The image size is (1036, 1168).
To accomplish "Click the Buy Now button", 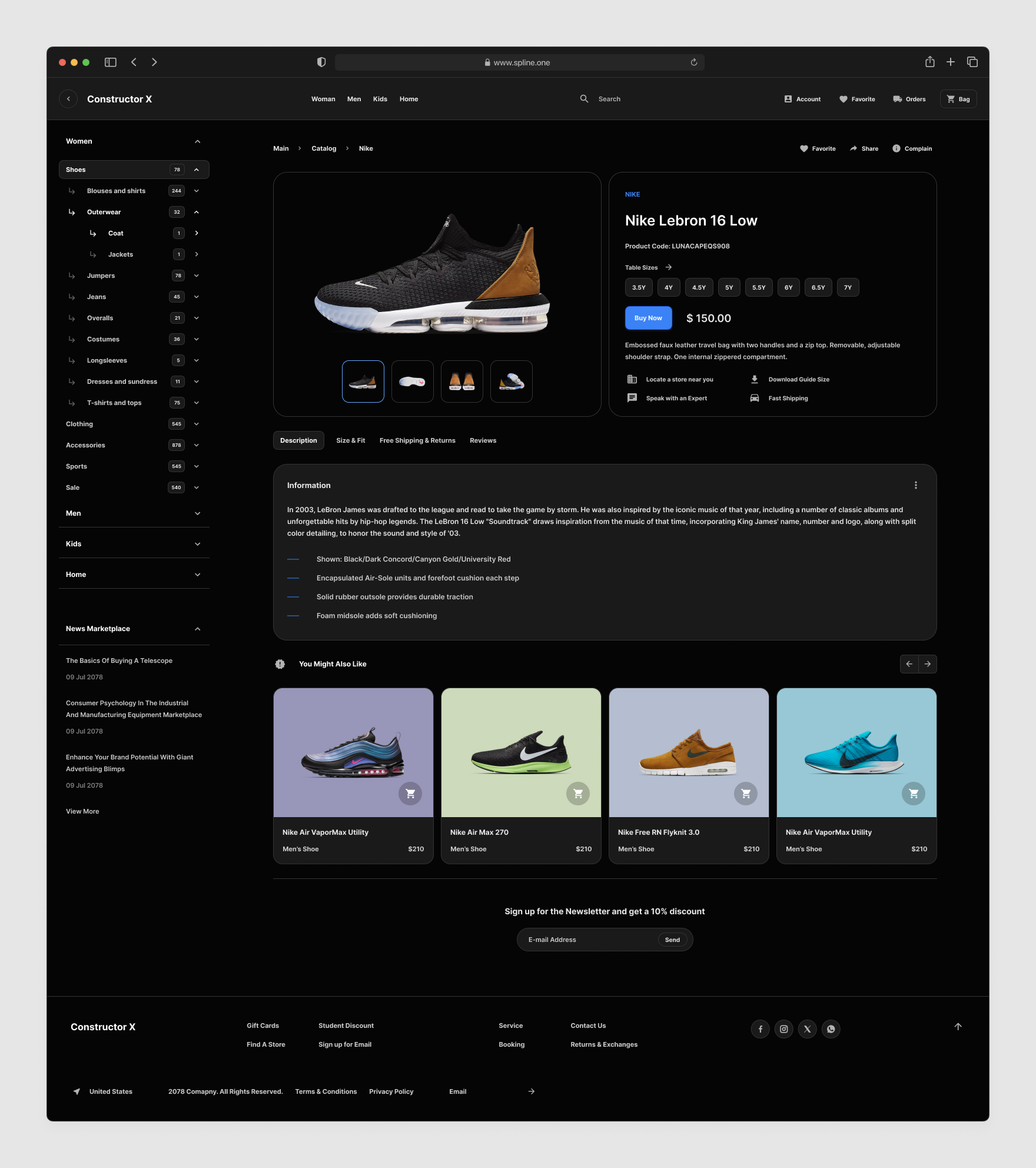I will click(x=648, y=318).
